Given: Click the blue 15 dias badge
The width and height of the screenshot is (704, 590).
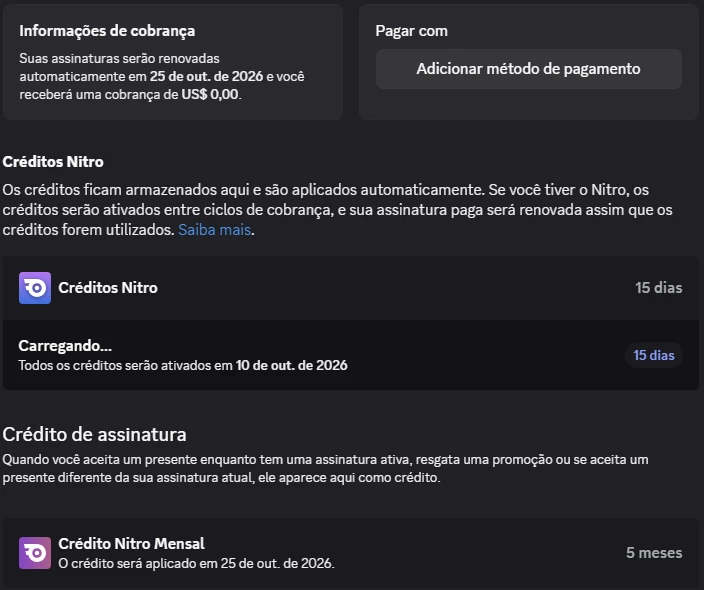Looking at the screenshot, I should (654, 355).
